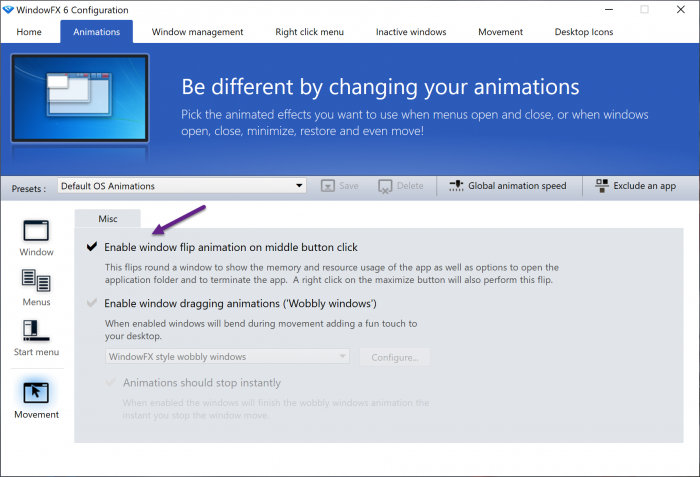Select the Menus animation category icon
The height and width of the screenshot is (477, 700).
[x=36, y=281]
